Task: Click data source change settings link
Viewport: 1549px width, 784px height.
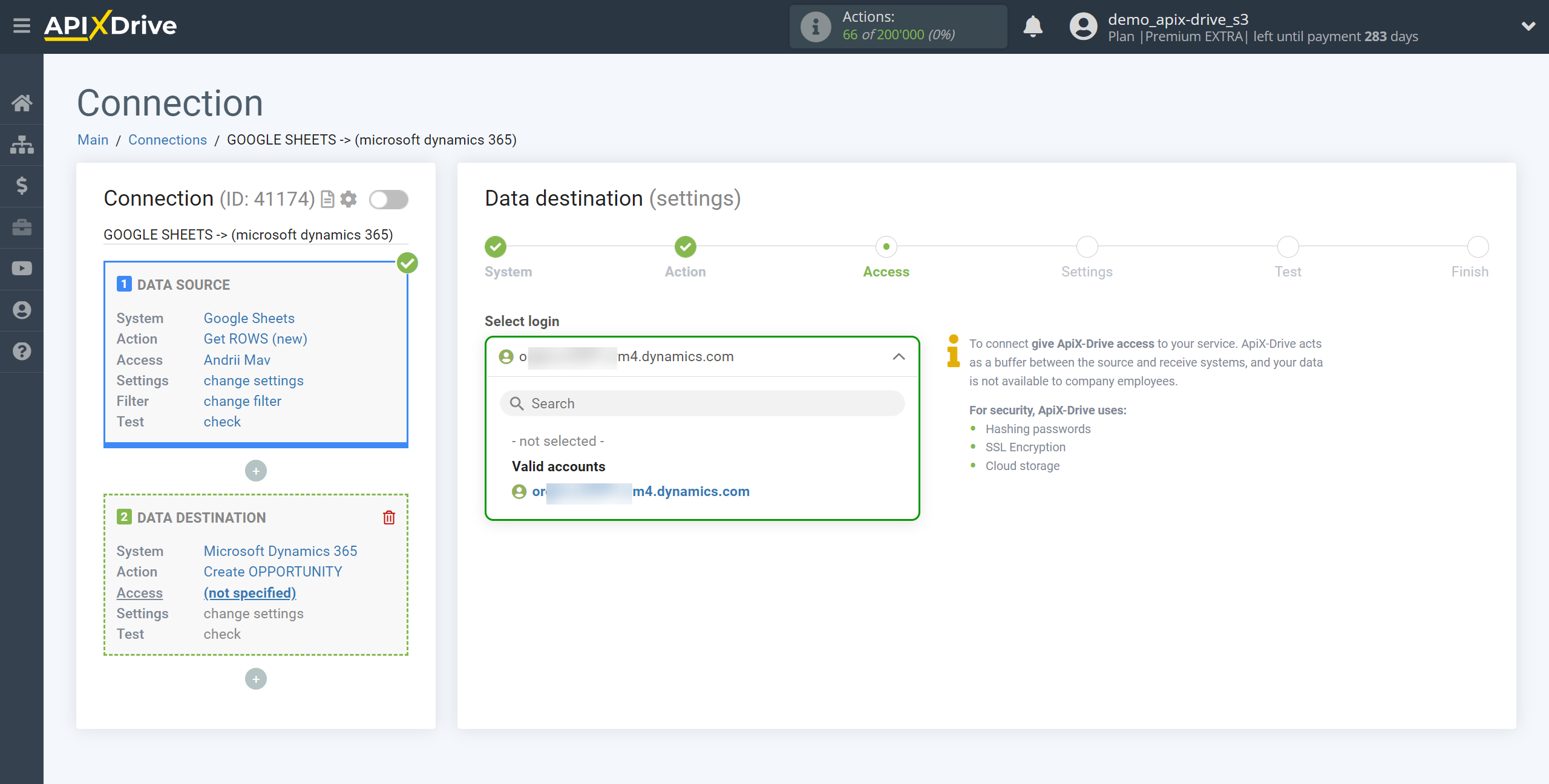Action: coord(254,381)
